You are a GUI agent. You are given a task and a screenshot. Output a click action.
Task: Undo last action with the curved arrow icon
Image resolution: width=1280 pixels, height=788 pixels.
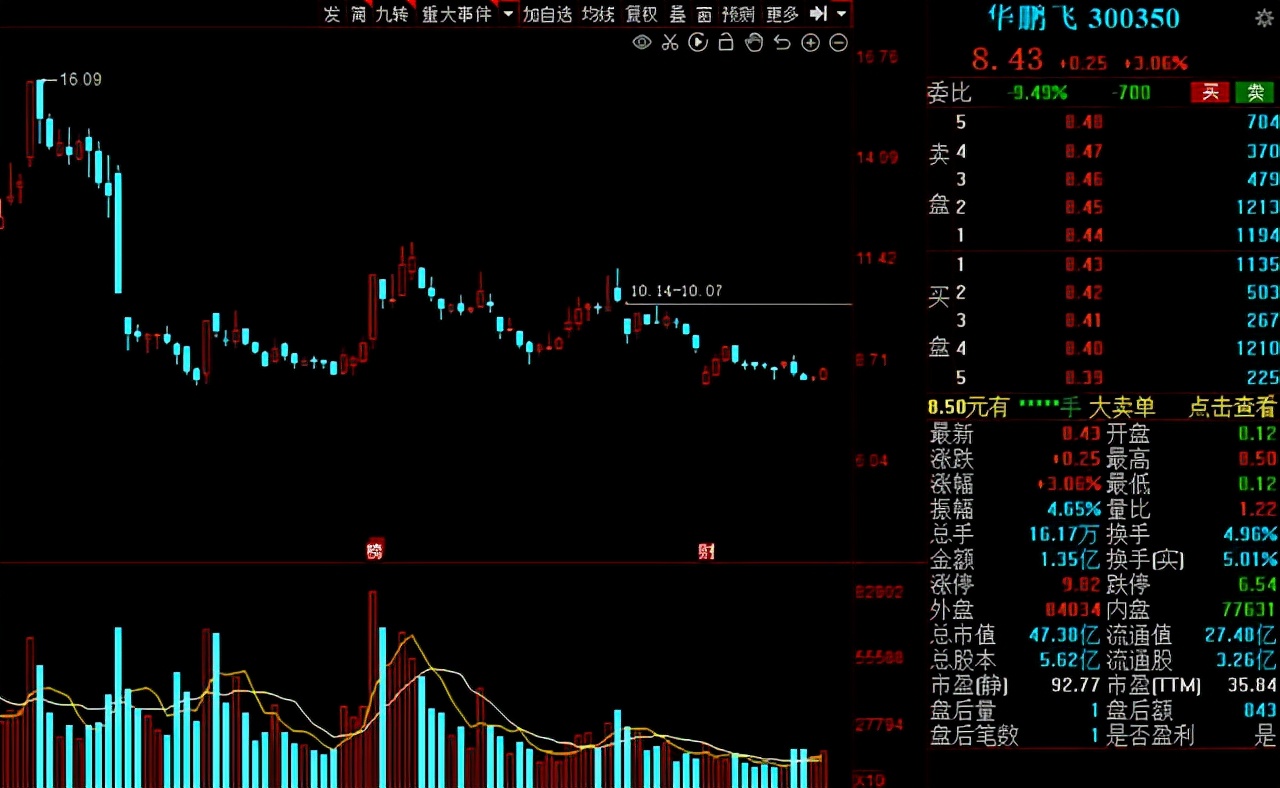(x=782, y=42)
